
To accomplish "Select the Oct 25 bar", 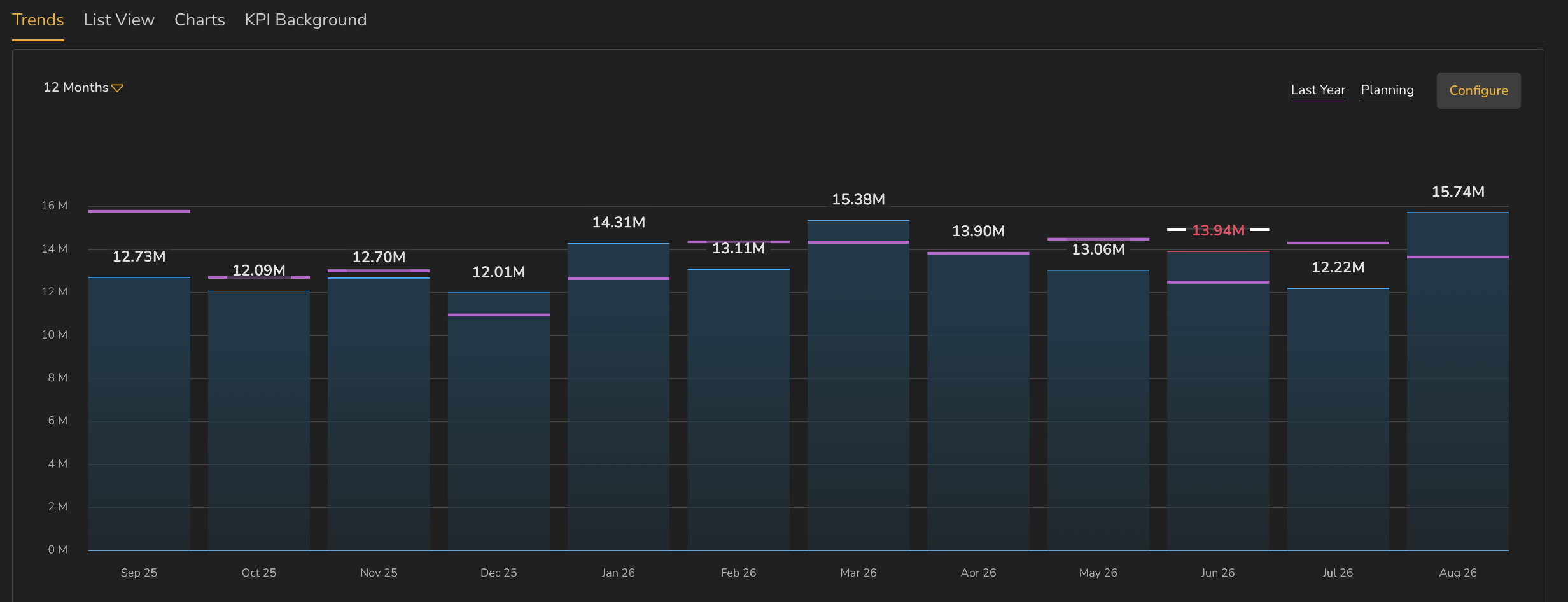I will coord(259,421).
